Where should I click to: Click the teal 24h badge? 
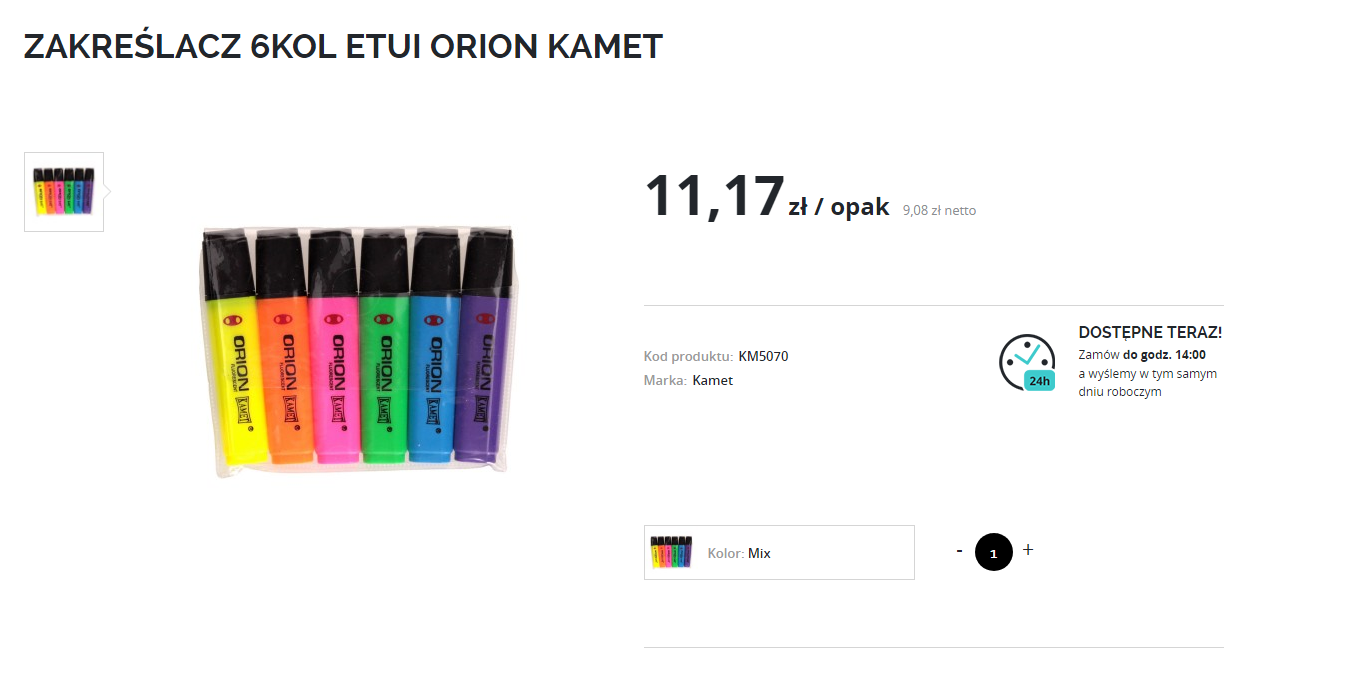pos(1039,381)
